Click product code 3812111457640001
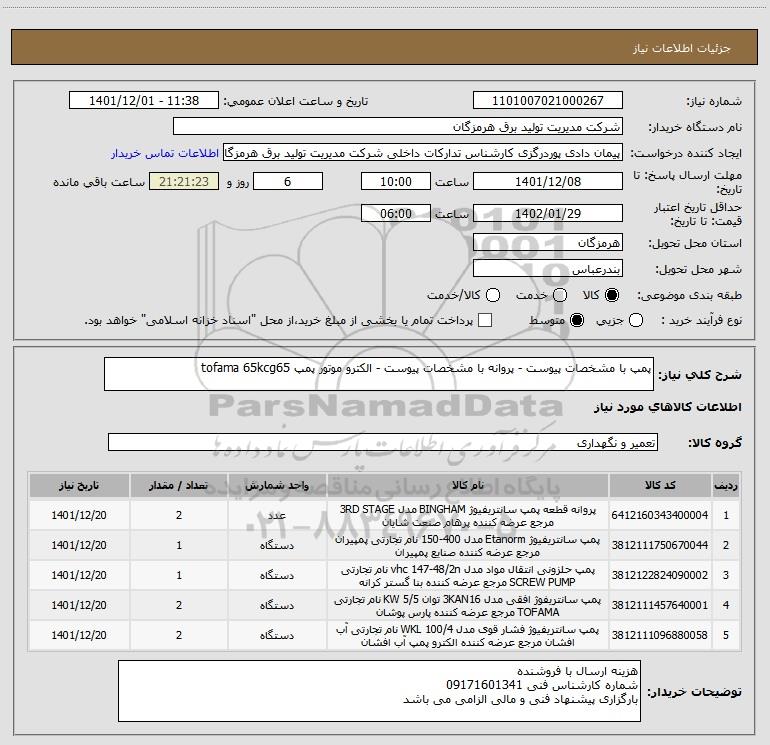Screen dimensions: 770x745 pos(660,605)
